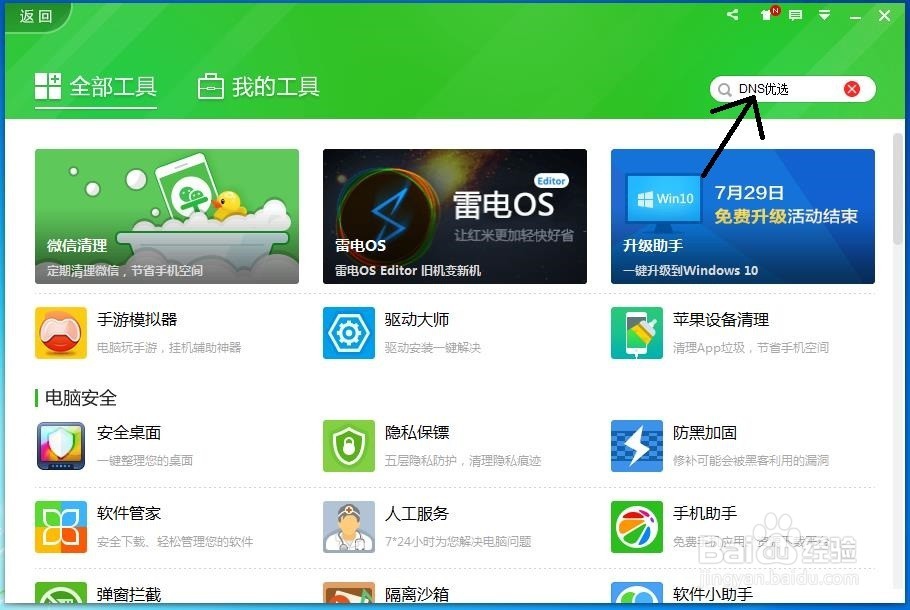Open the 手机助手 icon
The height and width of the screenshot is (610, 910).
[637, 527]
